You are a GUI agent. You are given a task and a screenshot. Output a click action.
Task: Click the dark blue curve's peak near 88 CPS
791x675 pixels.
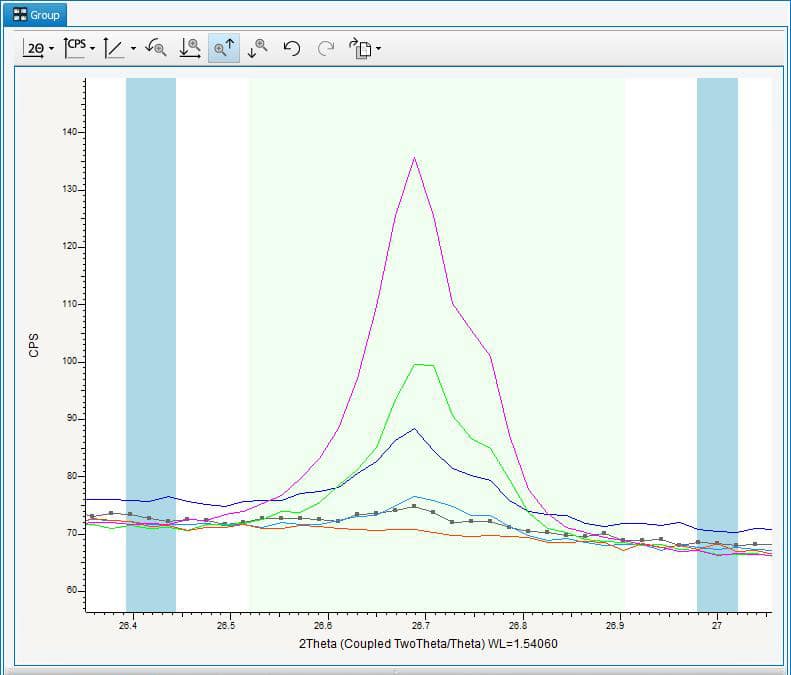[x=414, y=429]
